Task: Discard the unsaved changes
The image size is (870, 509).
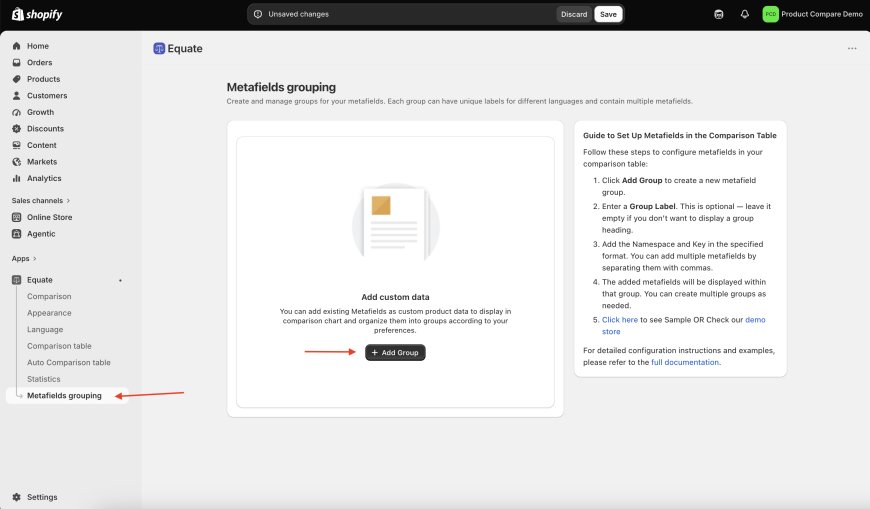Action: point(574,14)
